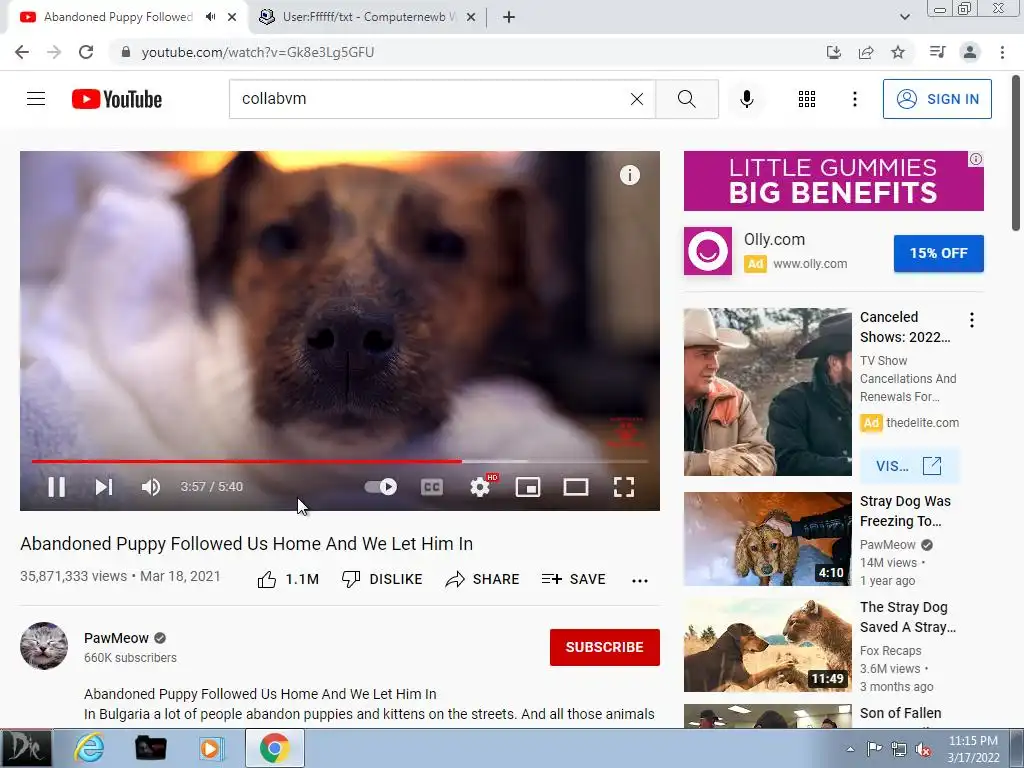
Task: Open the SHARE dialog
Action: pos(482,579)
